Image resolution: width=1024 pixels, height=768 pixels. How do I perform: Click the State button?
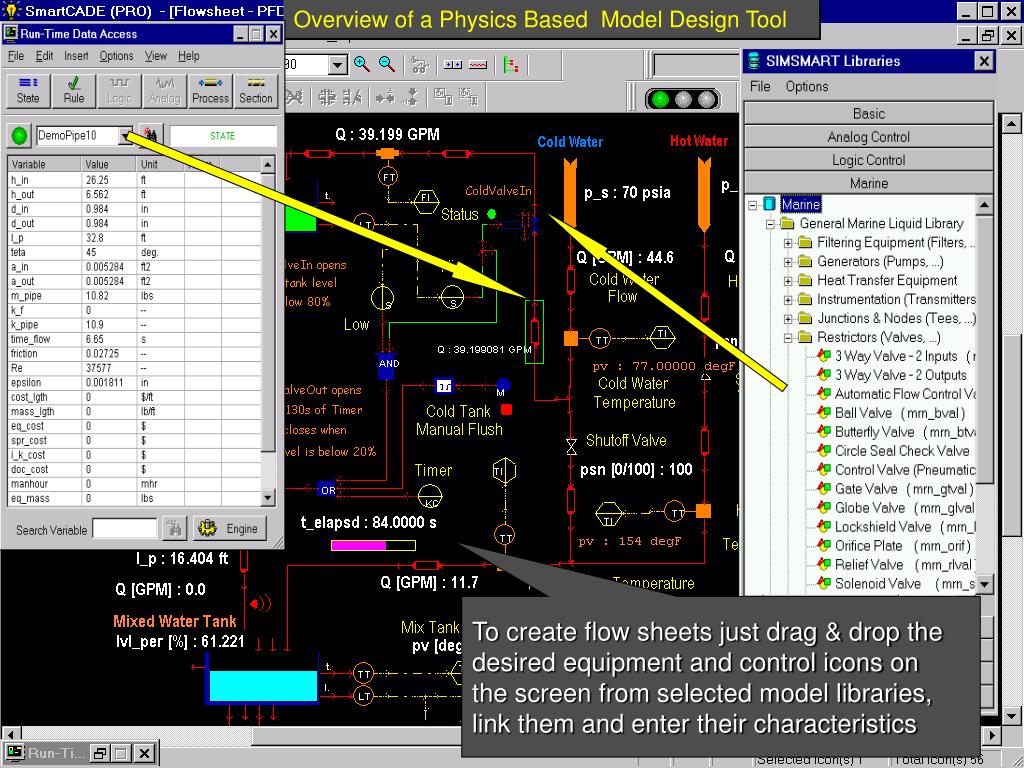[x=28, y=91]
